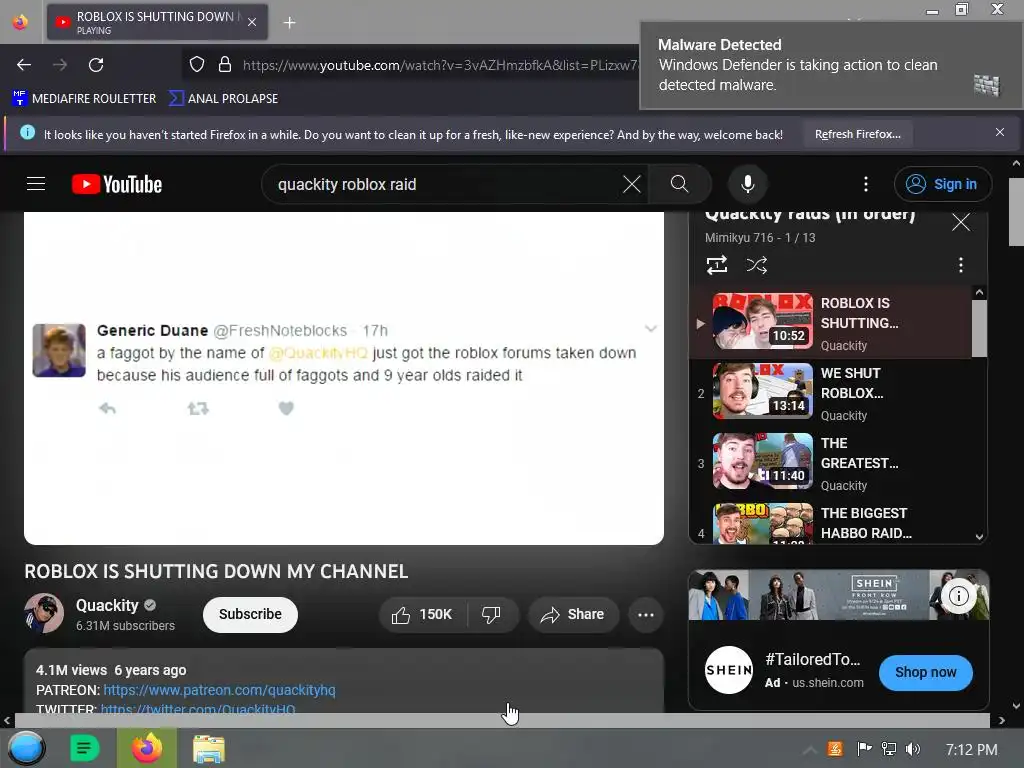Screen dimensions: 1024x768
Task: Dislike the video with thumbs down
Action: (x=491, y=615)
